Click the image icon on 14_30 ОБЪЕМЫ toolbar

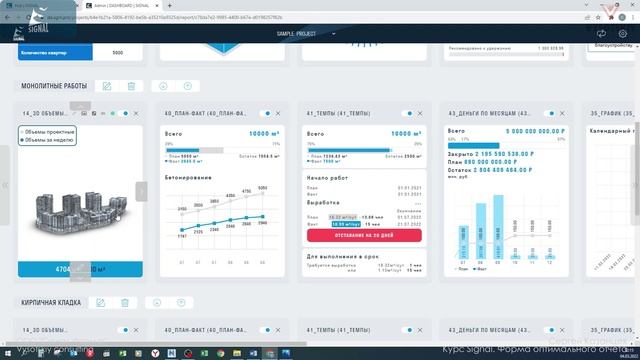[x=84, y=113]
